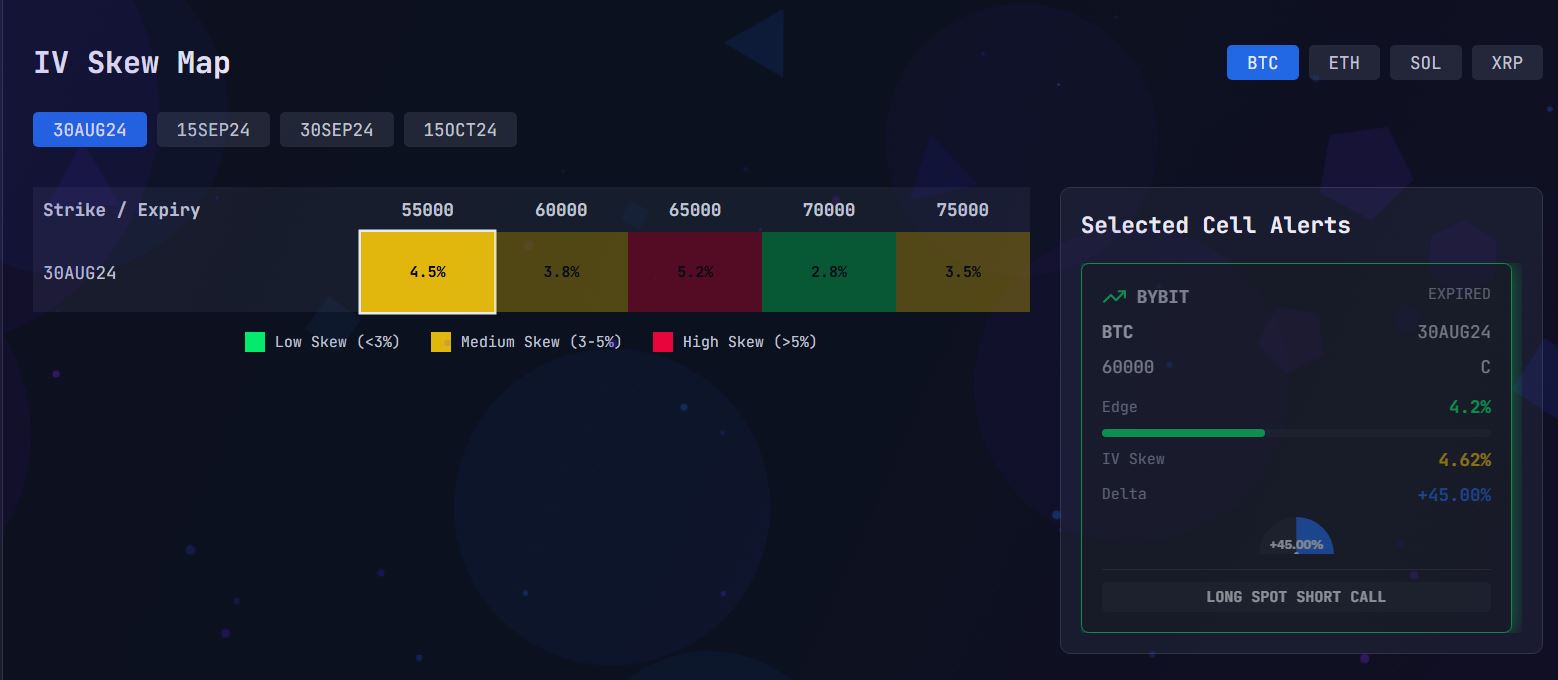Click the 70000 strike column header
Image resolution: width=1558 pixels, height=680 pixels.
(829, 210)
